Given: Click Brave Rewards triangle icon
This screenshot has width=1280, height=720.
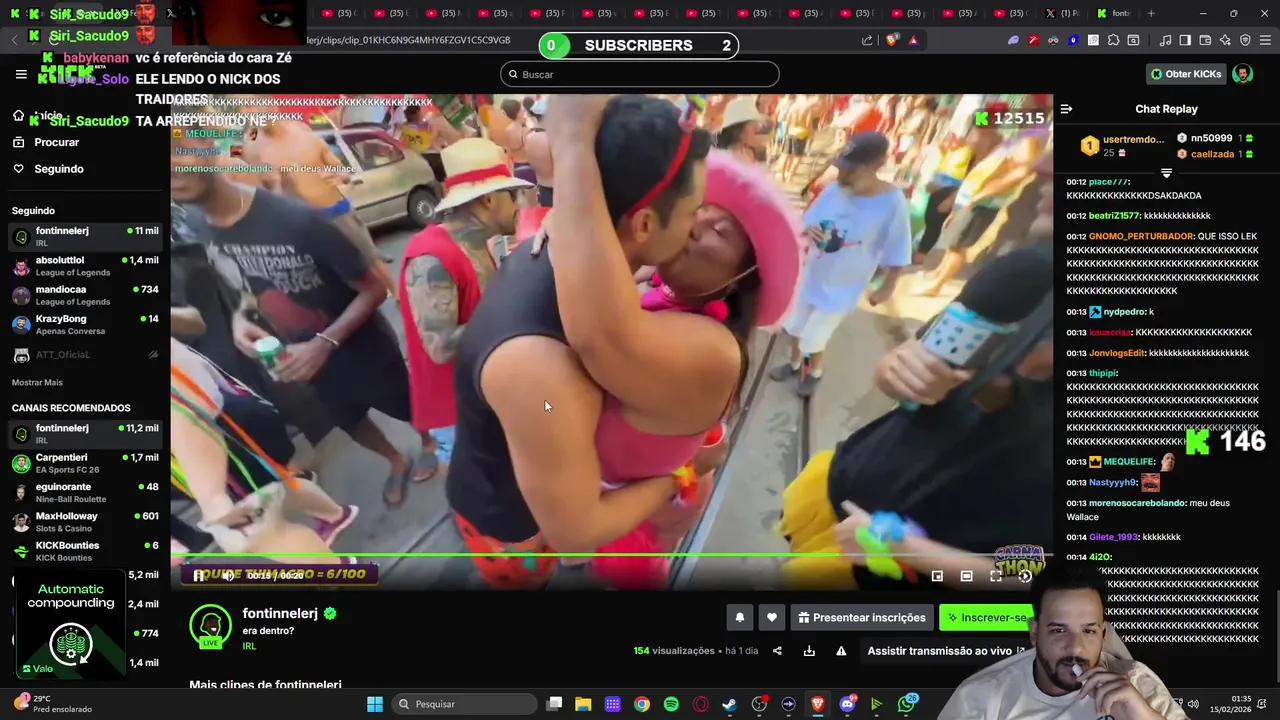Looking at the screenshot, I should coord(913,40).
